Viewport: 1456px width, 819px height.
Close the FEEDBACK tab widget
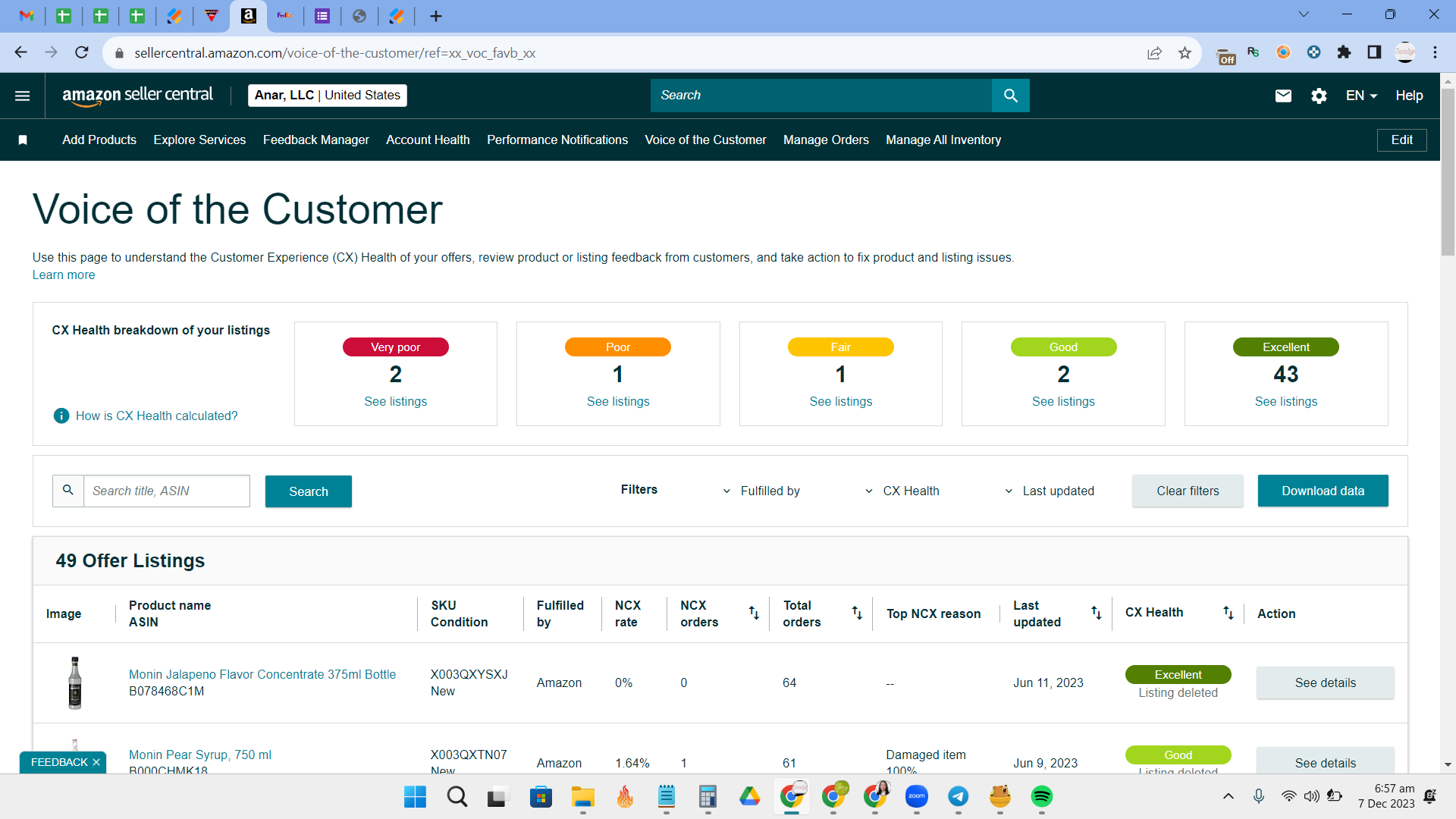[96, 763]
